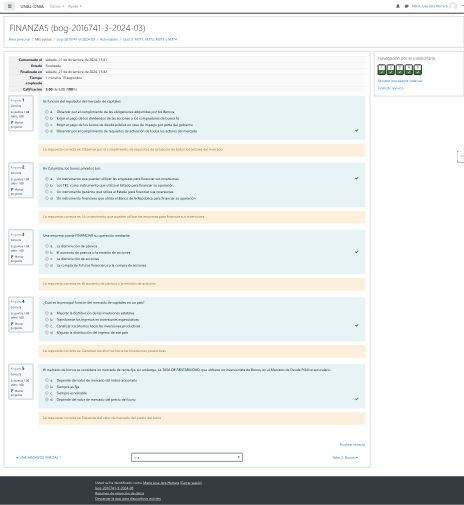Open the activity jump-to dropdown
Viewport: 464px width, 505px height.
187,457
